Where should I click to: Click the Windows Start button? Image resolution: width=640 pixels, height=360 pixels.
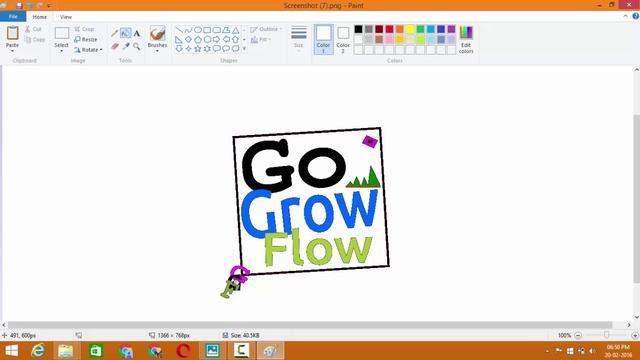click(11, 351)
